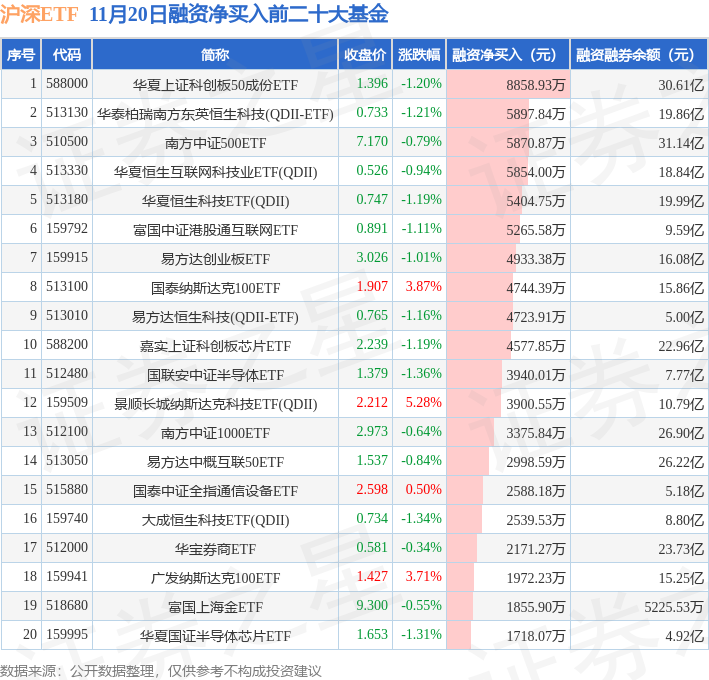Click the 序号 column header
This screenshot has height=680, width=709.
(21, 55)
